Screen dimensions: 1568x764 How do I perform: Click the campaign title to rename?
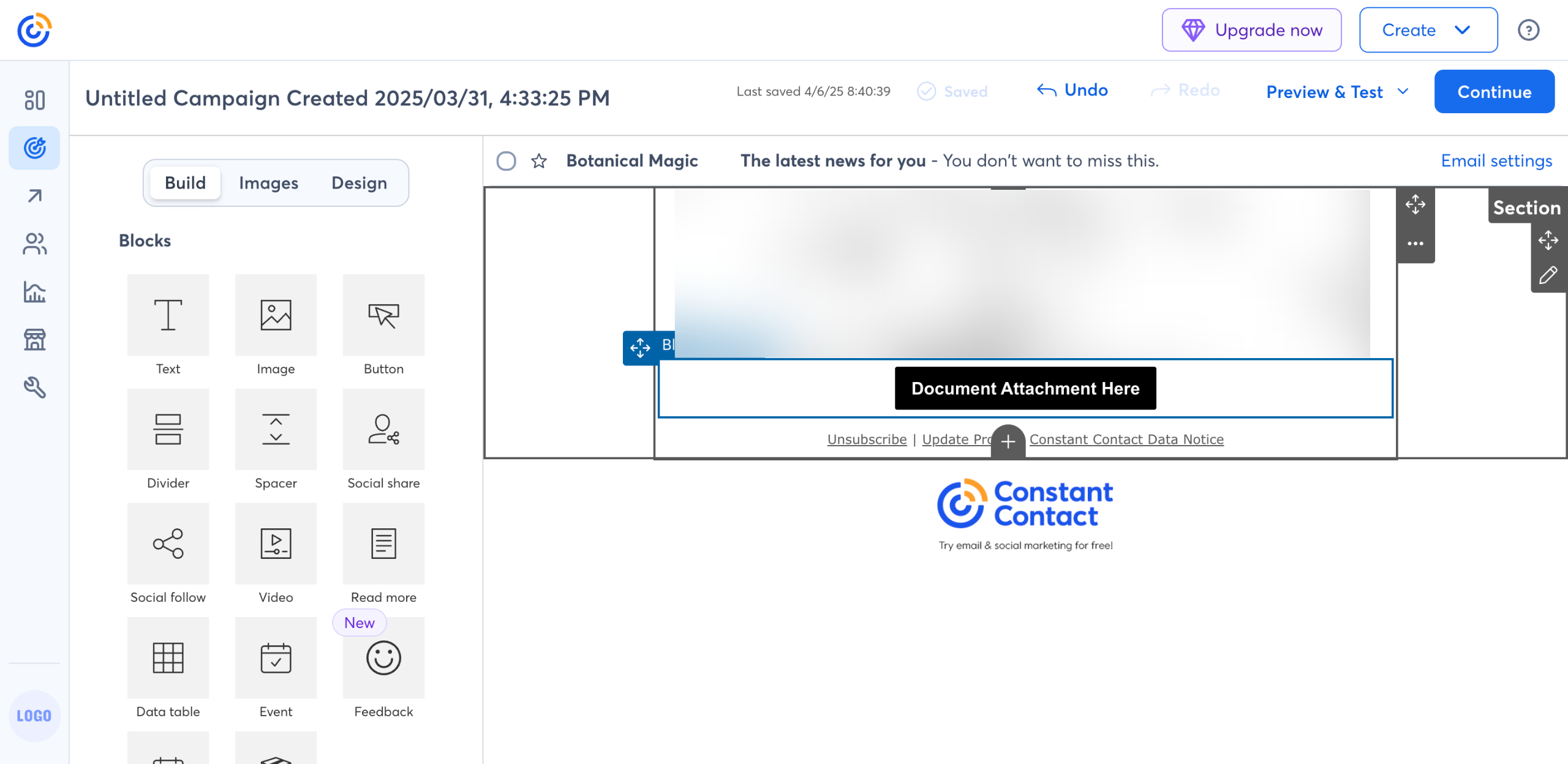[347, 98]
